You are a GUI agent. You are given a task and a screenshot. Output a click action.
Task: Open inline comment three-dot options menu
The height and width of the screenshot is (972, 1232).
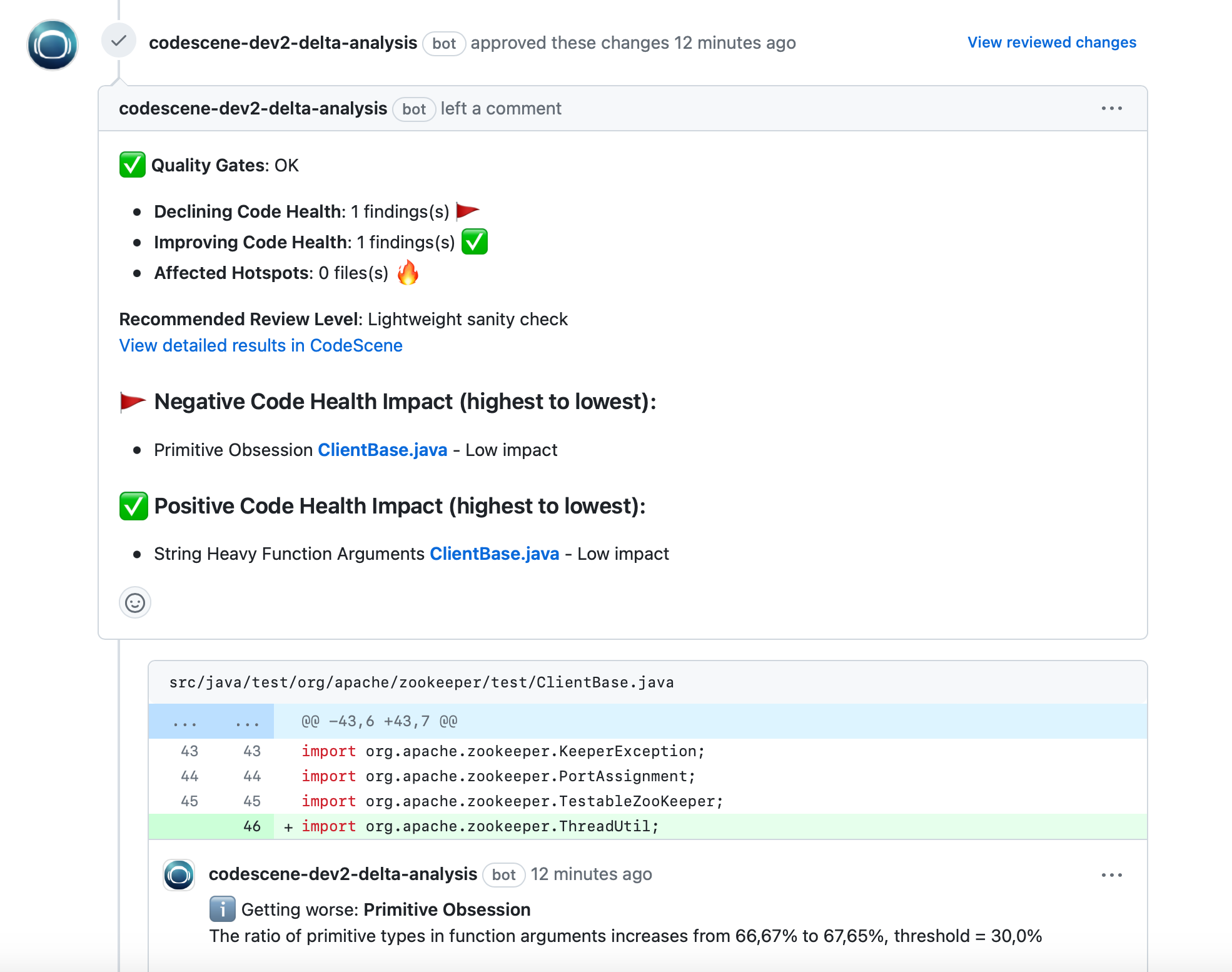pos(1111,875)
